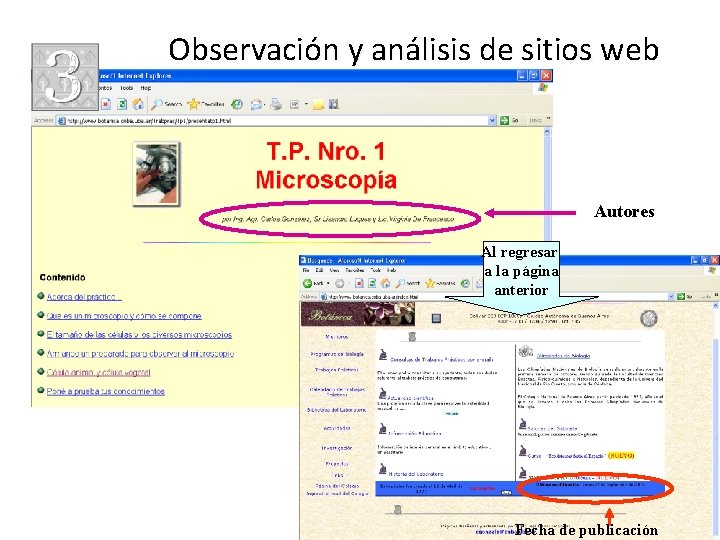Click Home icon in Botánica browser toolbar

pyautogui.click(x=385, y=283)
